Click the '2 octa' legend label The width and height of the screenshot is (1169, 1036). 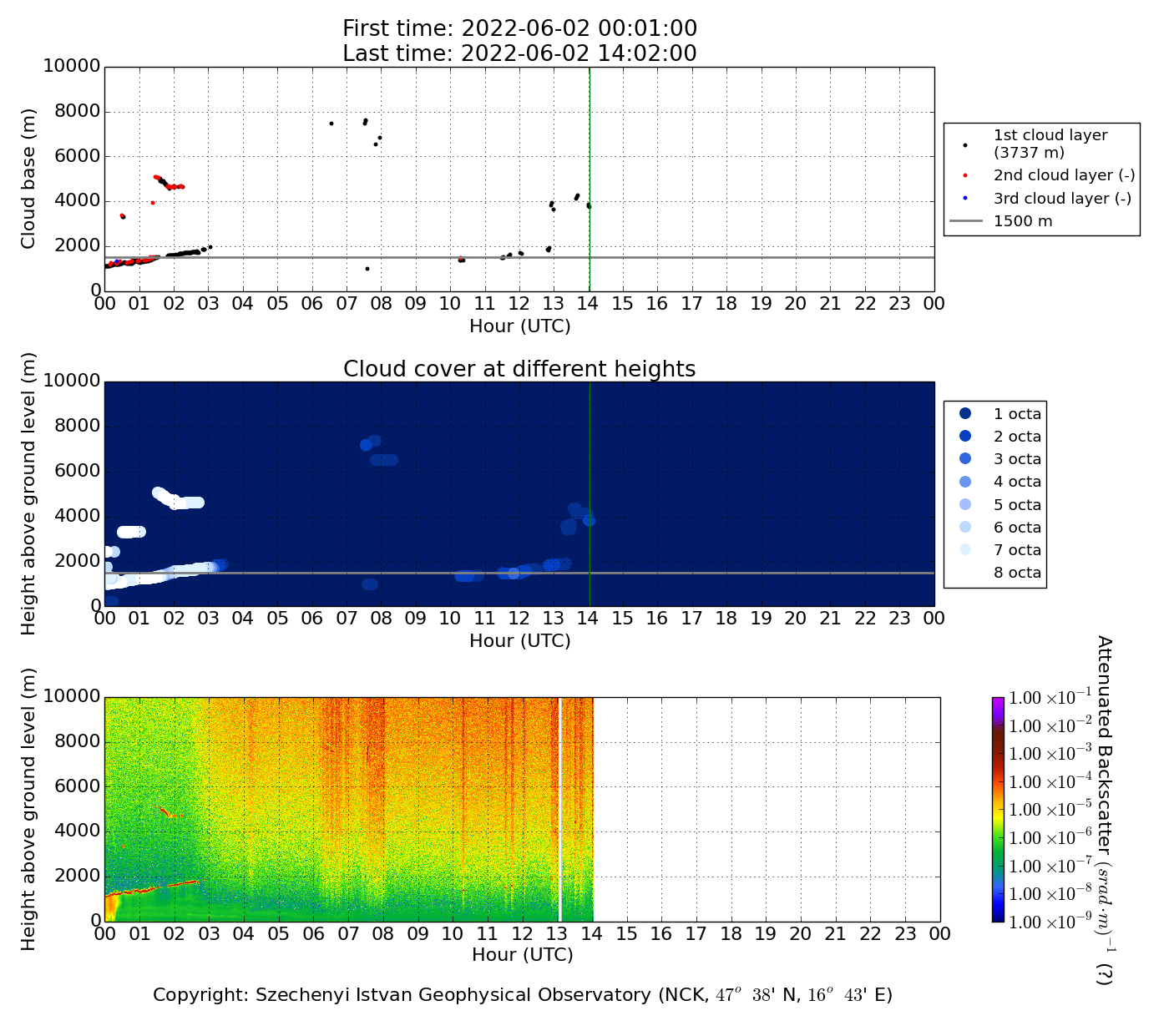pyautogui.click(x=1017, y=437)
